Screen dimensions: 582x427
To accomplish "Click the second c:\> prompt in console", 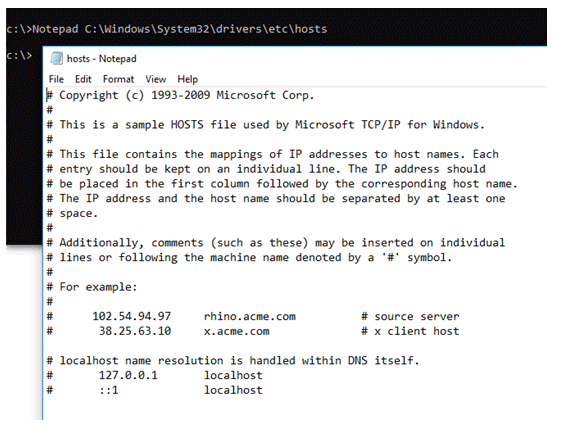I will (x=19, y=55).
